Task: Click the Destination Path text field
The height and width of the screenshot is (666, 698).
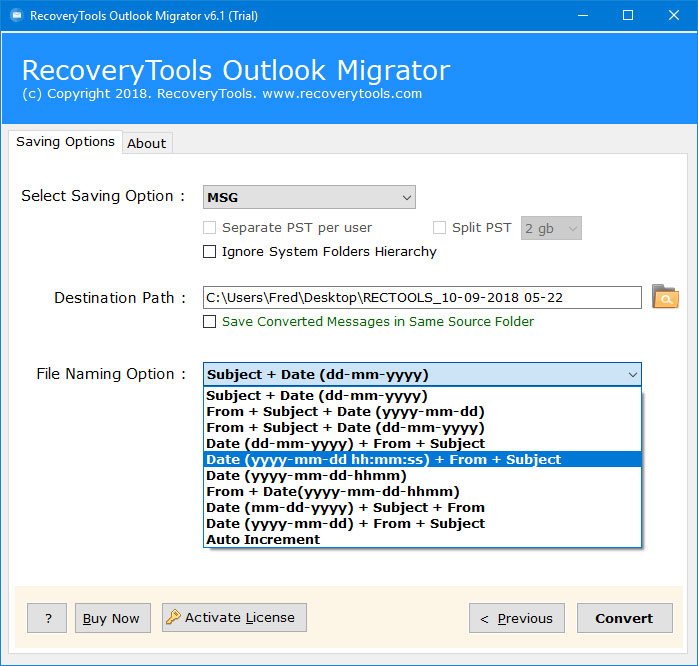Action: [x=422, y=297]
